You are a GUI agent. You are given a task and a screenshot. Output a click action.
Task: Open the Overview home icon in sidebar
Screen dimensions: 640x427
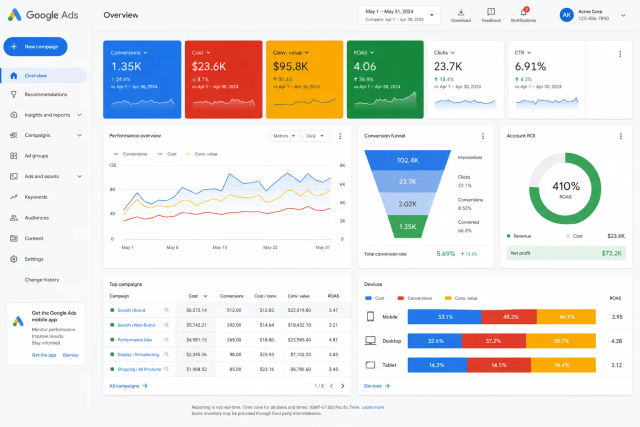point(13,76)
